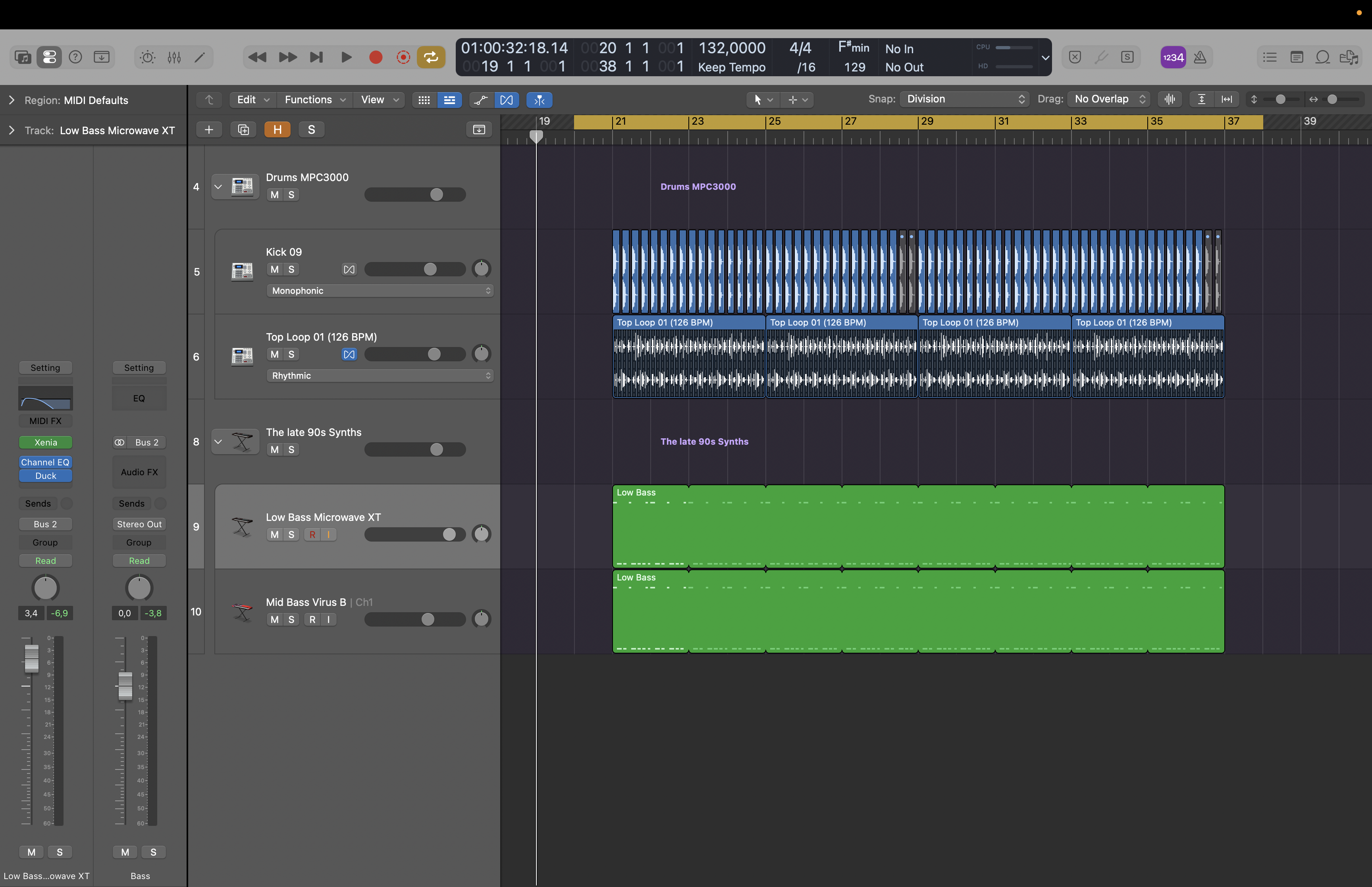
Task: Collapse the Drums MPC3000 track stack
Action: tap(218, 187)
